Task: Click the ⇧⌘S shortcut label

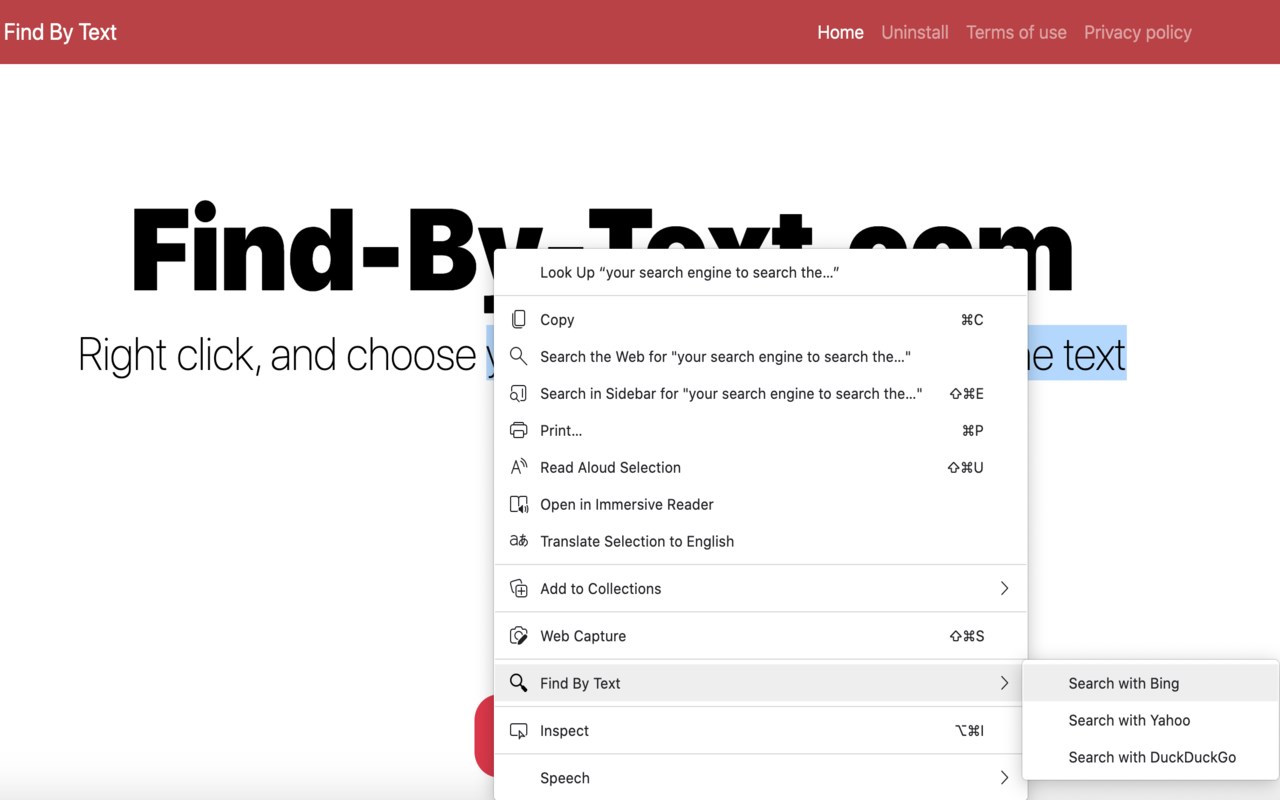Action: point(966,636)
